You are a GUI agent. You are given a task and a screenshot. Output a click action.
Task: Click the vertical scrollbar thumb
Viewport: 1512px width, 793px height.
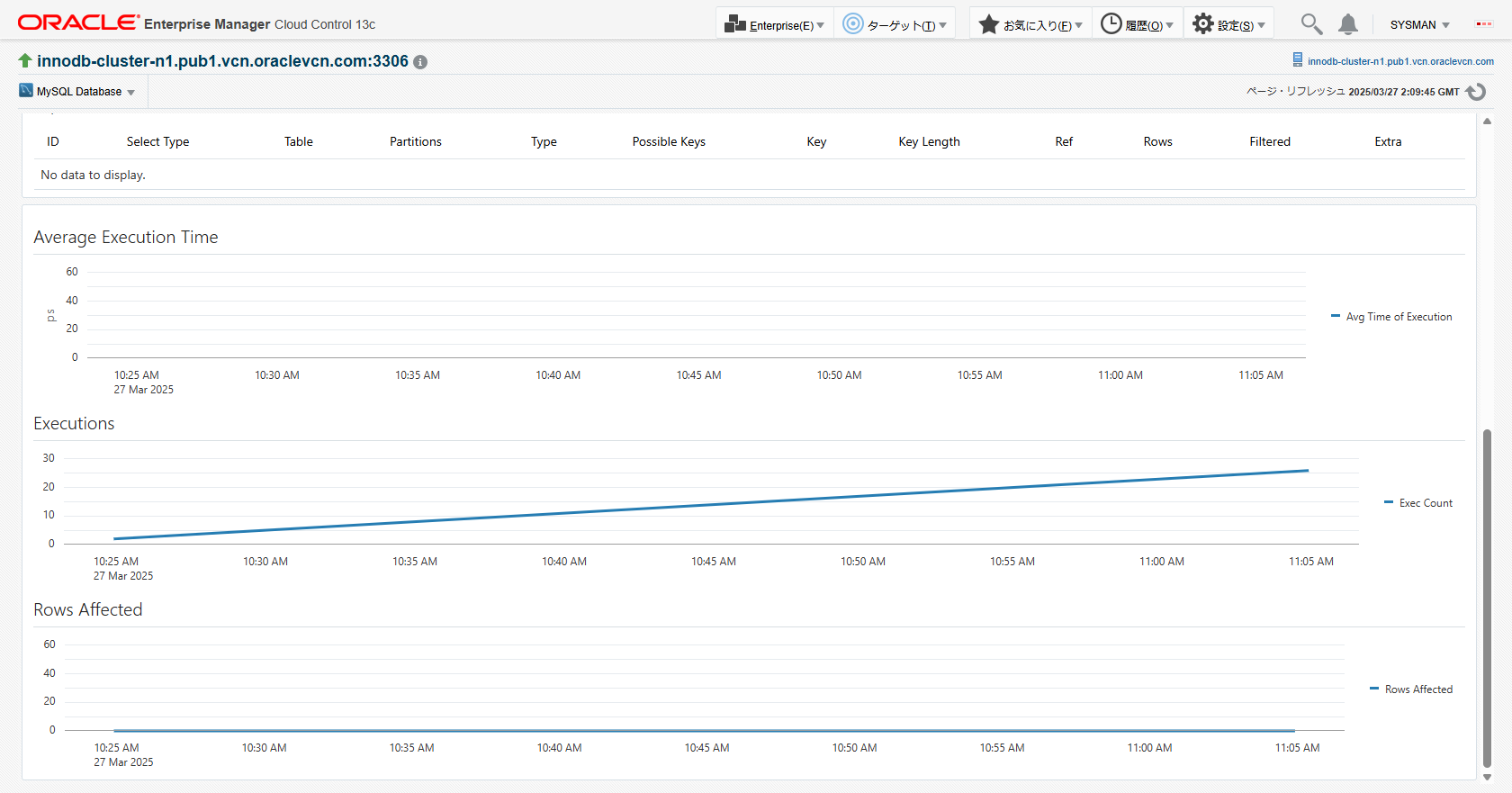[x=1487, y=598]
